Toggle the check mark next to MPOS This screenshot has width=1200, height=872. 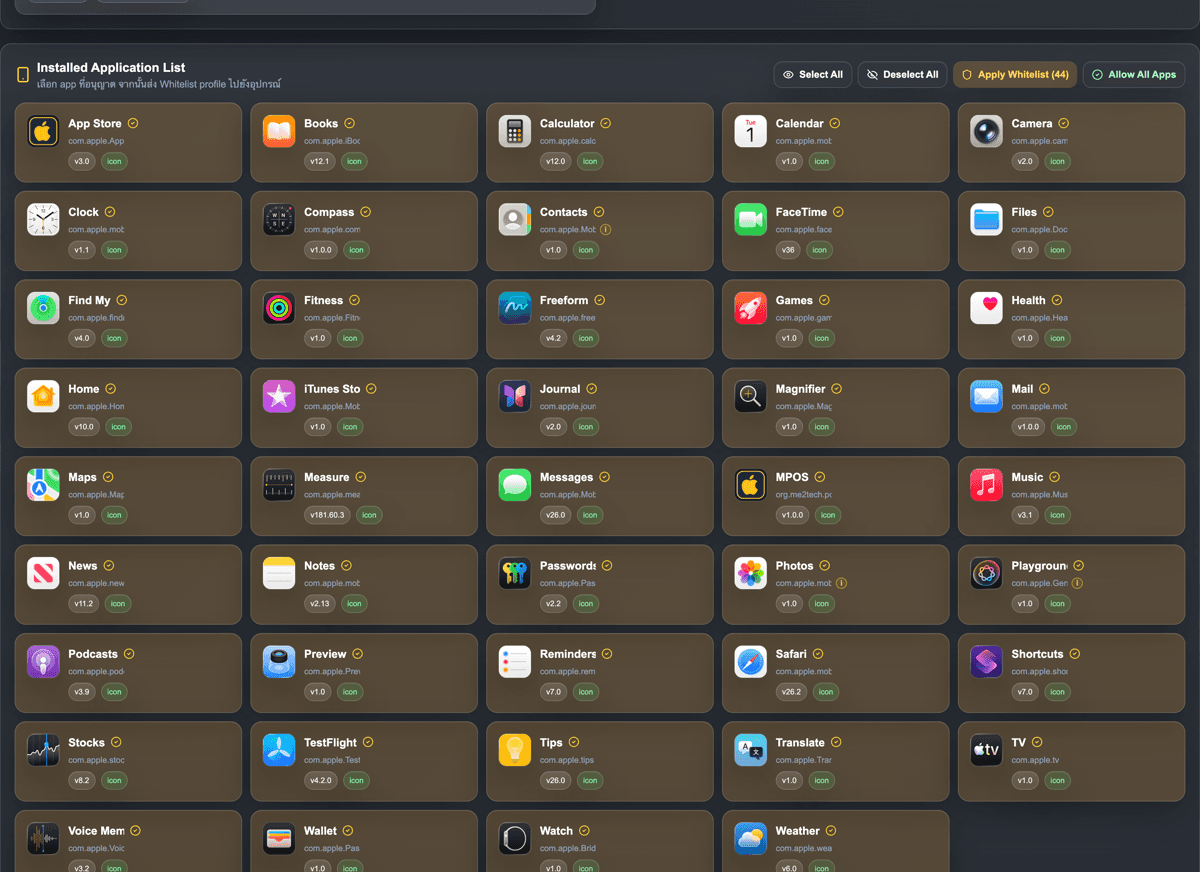tap(820, 477)
